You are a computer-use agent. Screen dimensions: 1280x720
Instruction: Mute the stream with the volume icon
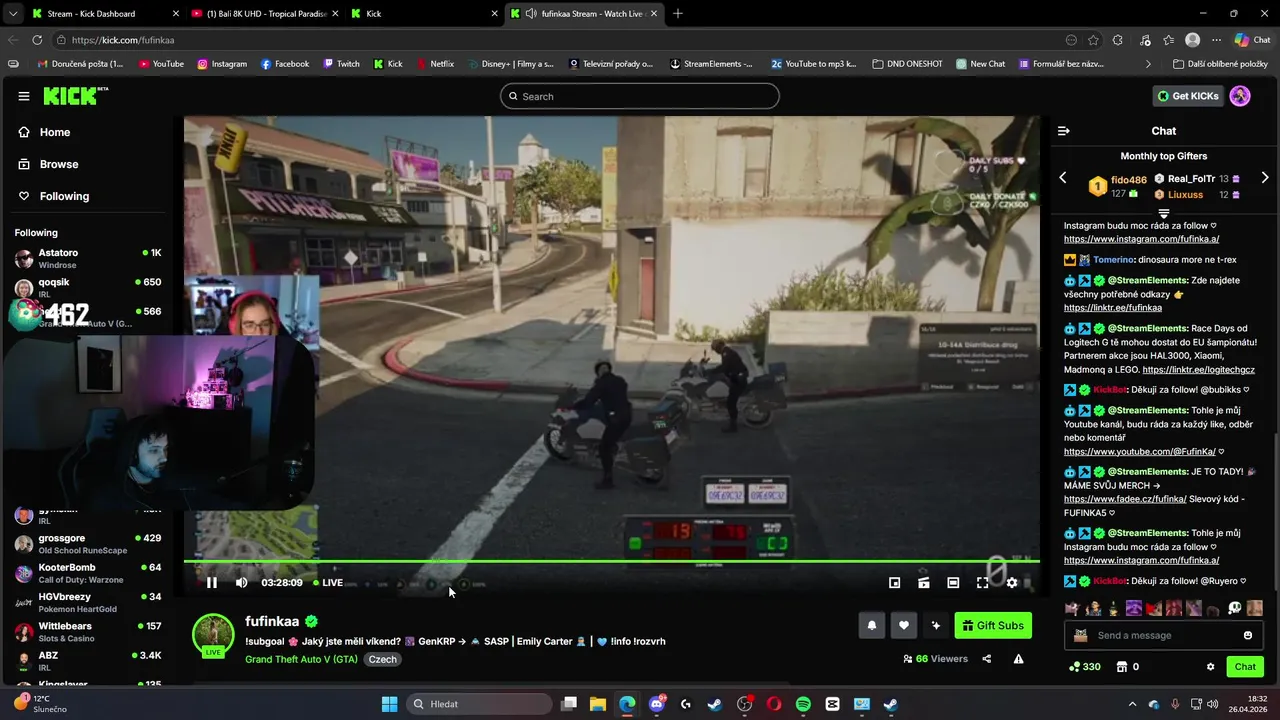[241, 582]
